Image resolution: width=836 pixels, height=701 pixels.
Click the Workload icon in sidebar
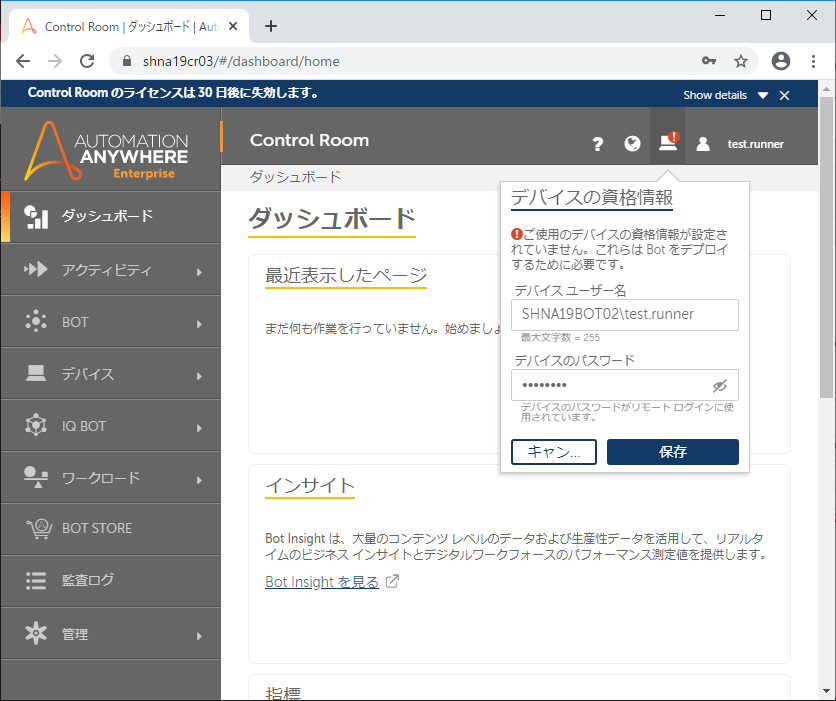[36, 477]
